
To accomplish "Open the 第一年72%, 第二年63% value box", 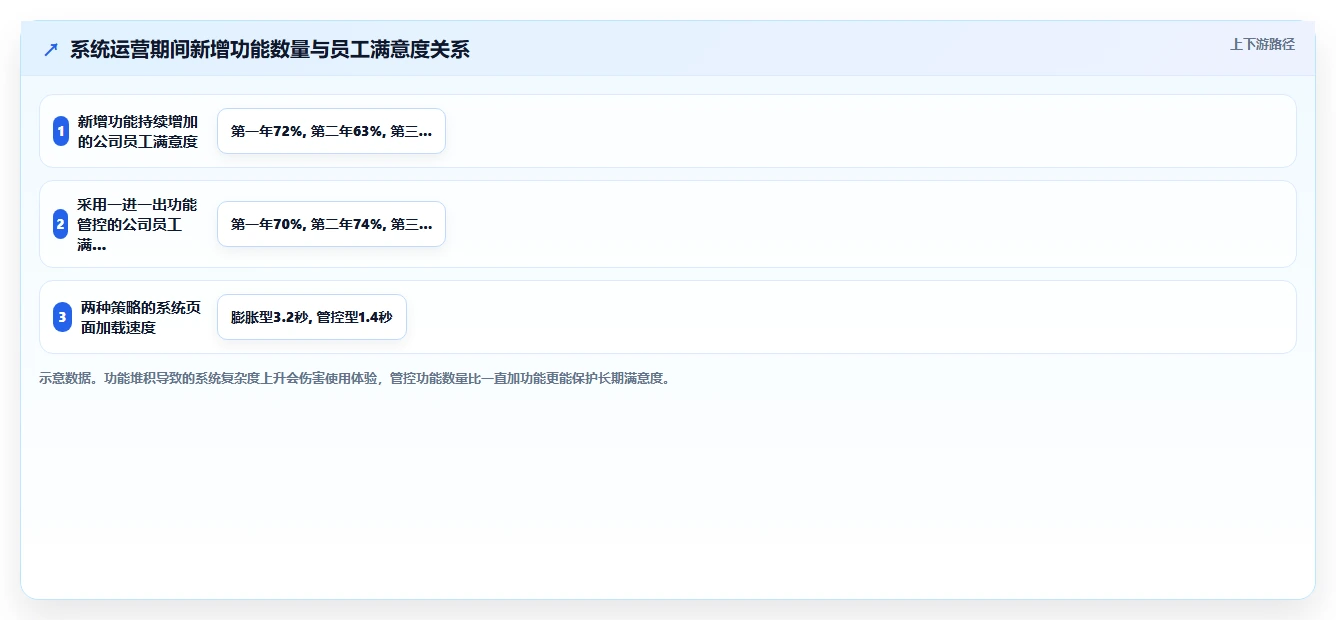I will tap(331, 131).
